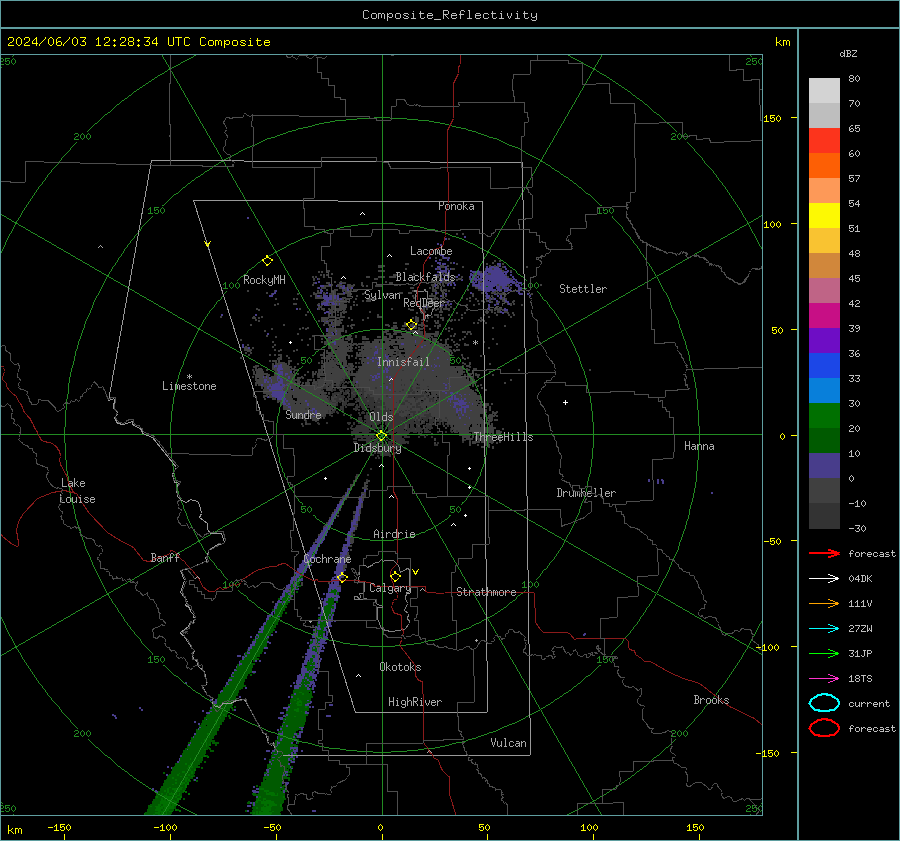Screen dimensions: 900x841
Task: Click the orange 111V arrow icon
Action: click(x=824, y=603)
